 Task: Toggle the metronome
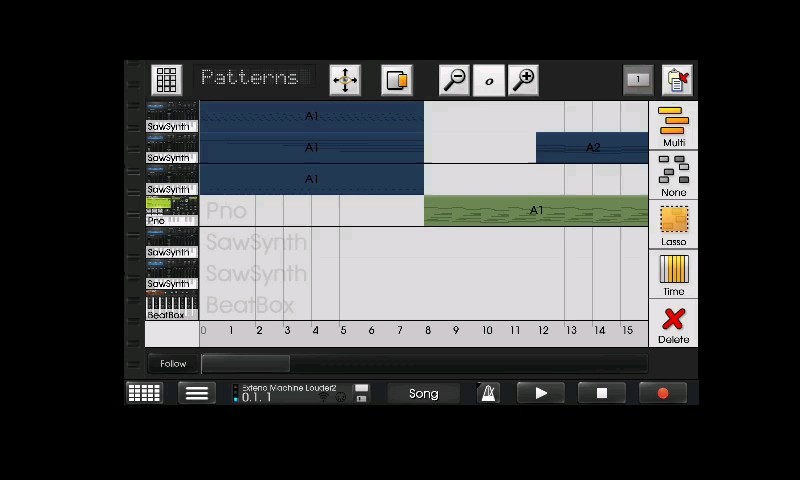[488, 393]
